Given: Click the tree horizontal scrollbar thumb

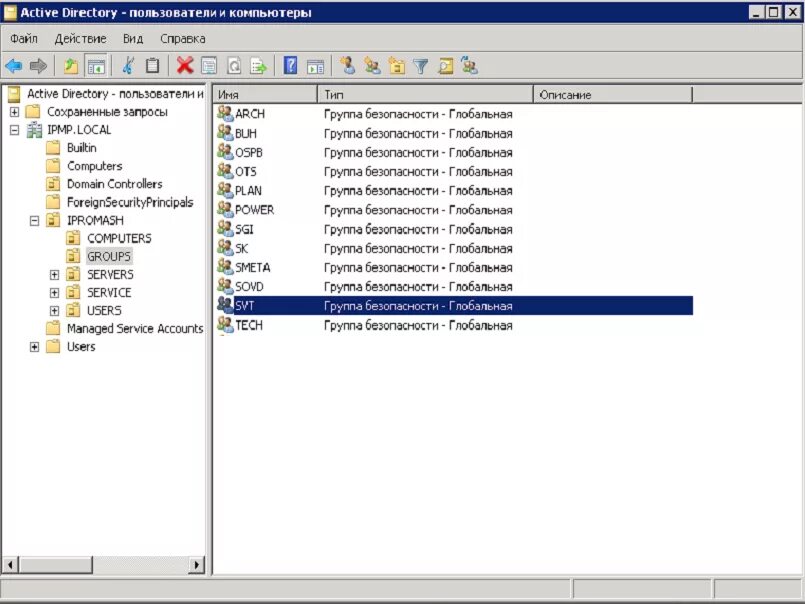Looking at the screenshot, I should (55, 565).
